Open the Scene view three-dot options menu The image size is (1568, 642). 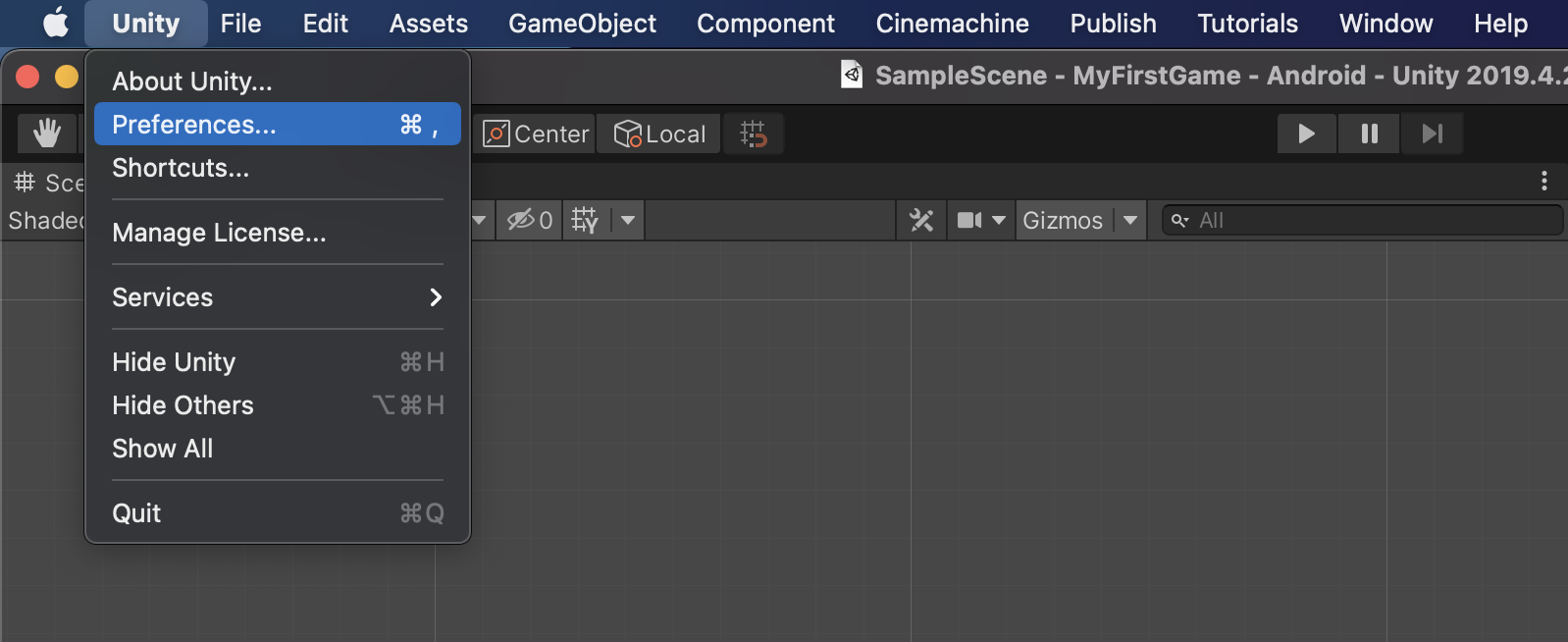point(1544,181)
